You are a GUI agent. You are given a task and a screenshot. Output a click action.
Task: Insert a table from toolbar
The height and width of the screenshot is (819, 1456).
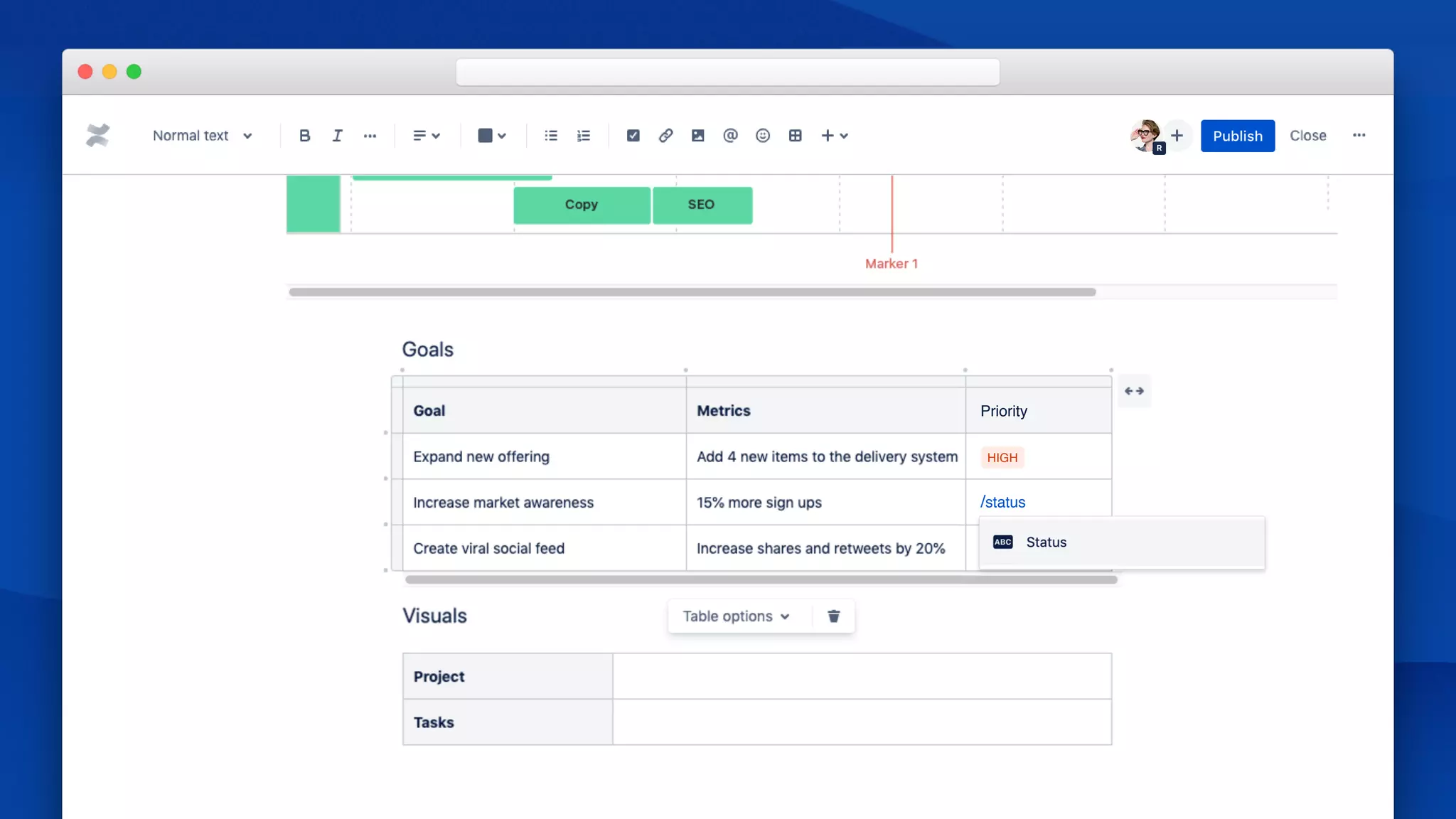795,136
